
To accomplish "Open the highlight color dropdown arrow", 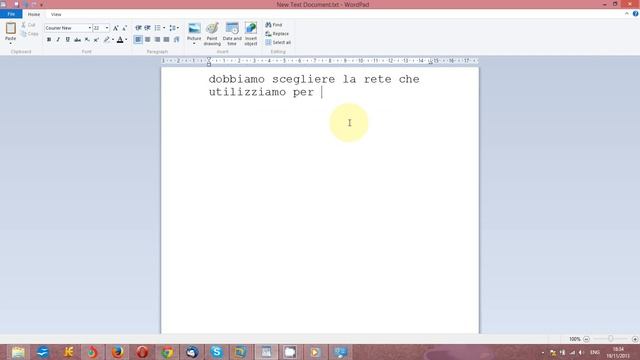I will click(113, 40).
